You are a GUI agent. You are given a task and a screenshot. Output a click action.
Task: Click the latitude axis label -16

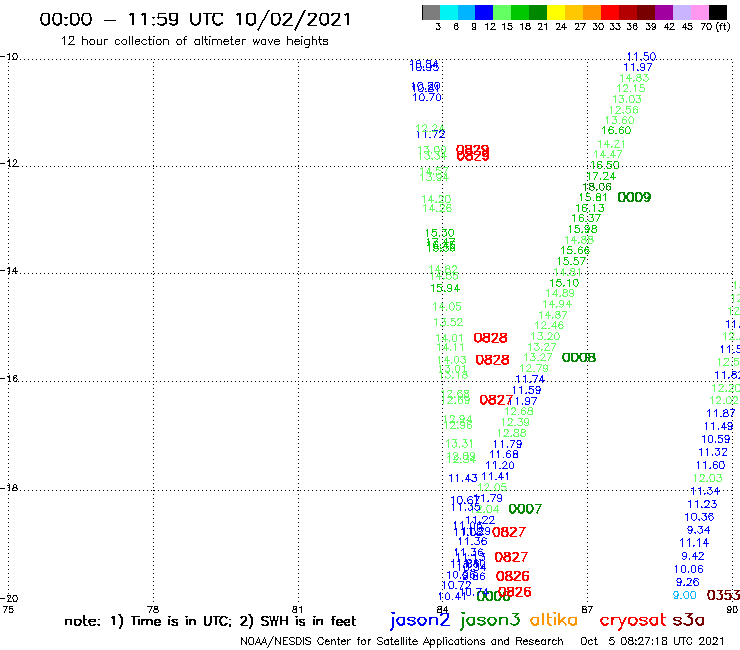pyautogui.click(x=9, y=379)
